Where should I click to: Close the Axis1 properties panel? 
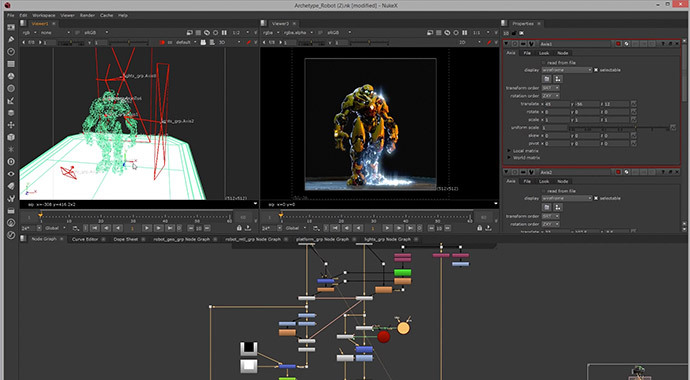(x=678, y=44)
